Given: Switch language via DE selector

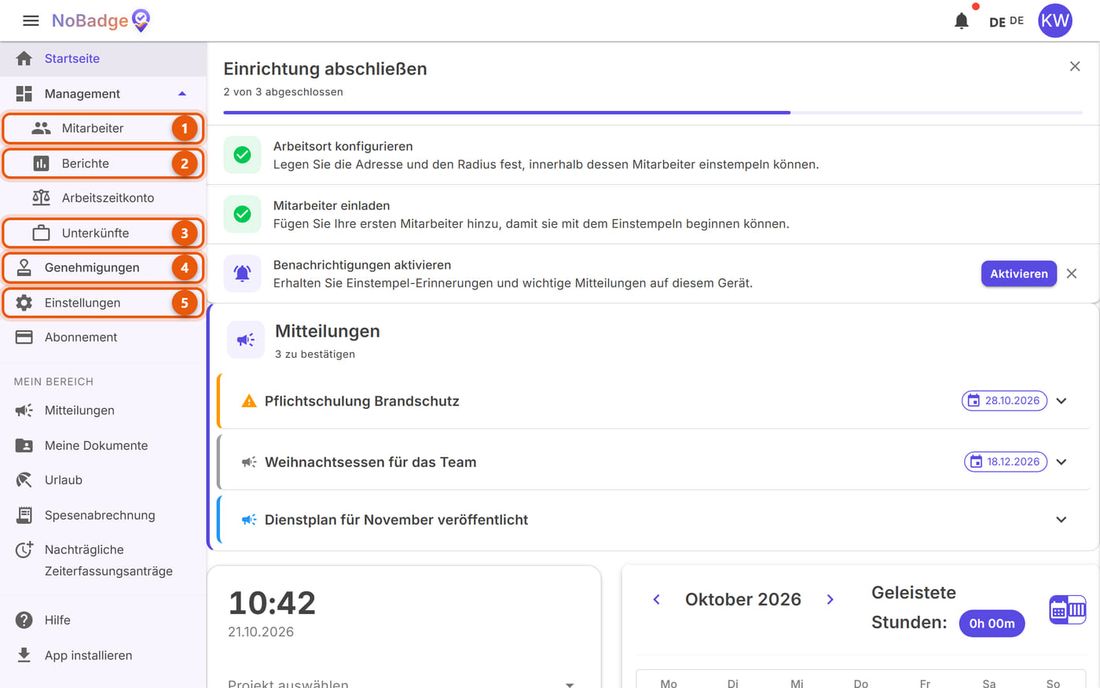Looking at the screenshot, I should [1006, 21].
